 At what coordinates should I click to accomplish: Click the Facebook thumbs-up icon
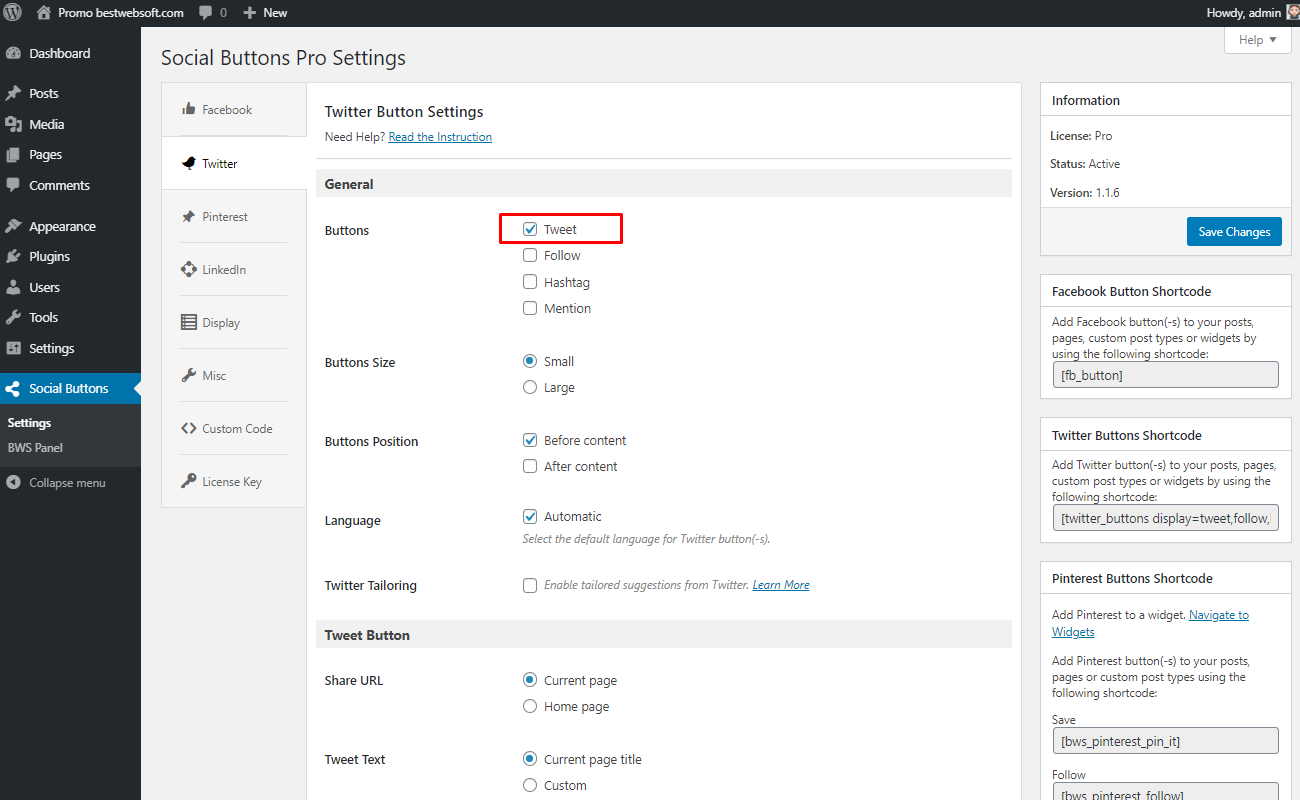(x=188, y=109)
